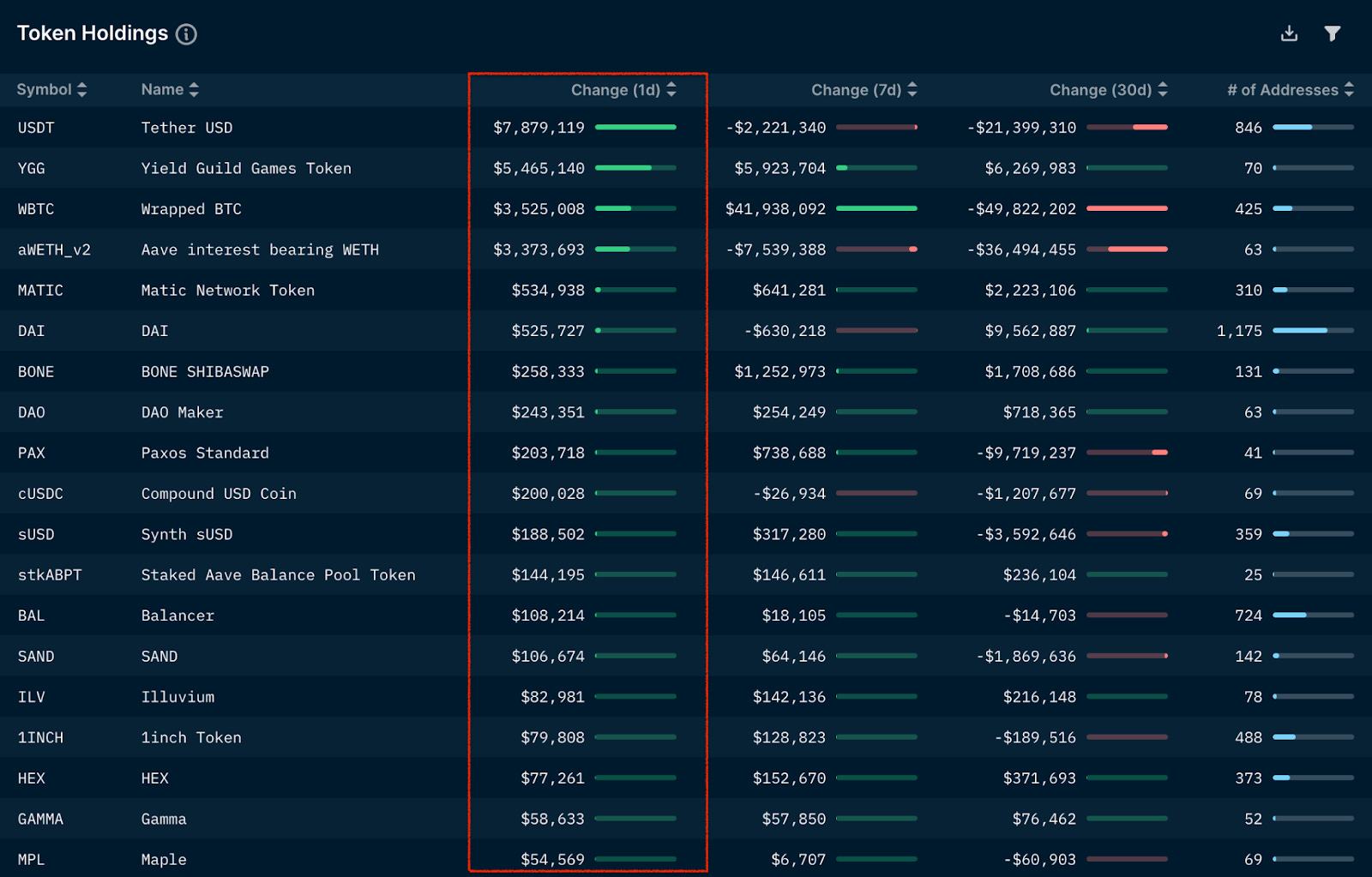This screenshot has width=1372, height=877.
Task: Select the WBTC symbol cell
Action: coord(36,209)
